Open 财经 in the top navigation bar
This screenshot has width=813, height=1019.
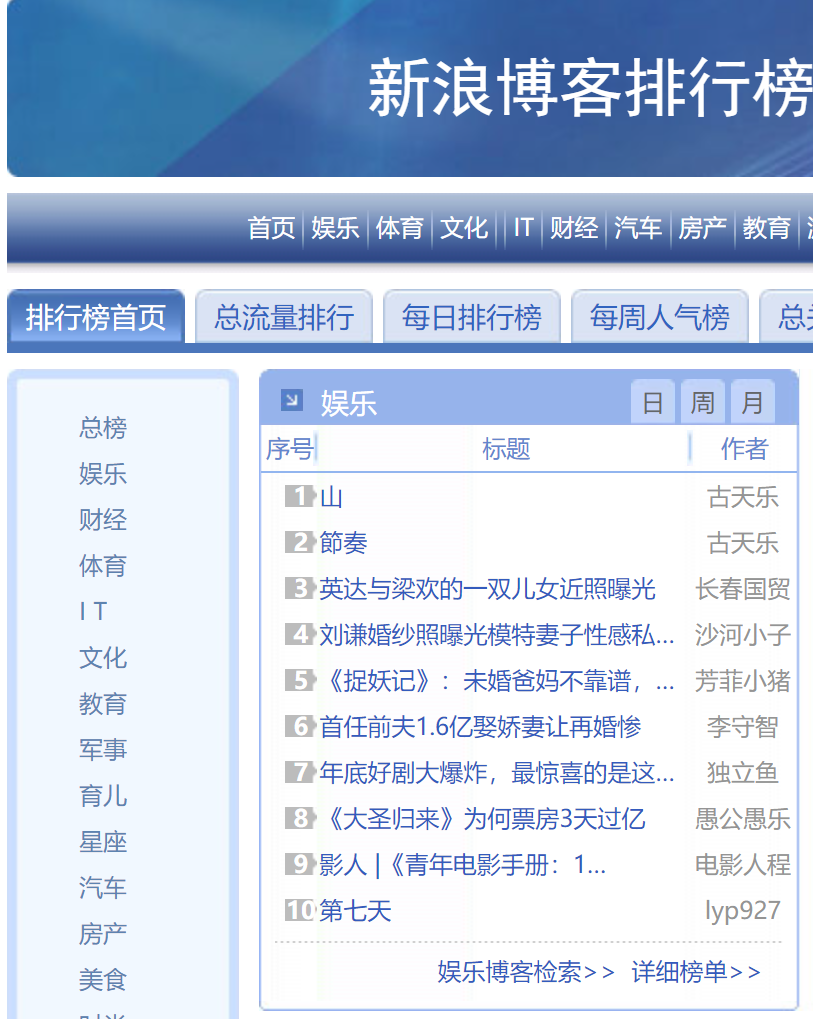coord(574,228)
